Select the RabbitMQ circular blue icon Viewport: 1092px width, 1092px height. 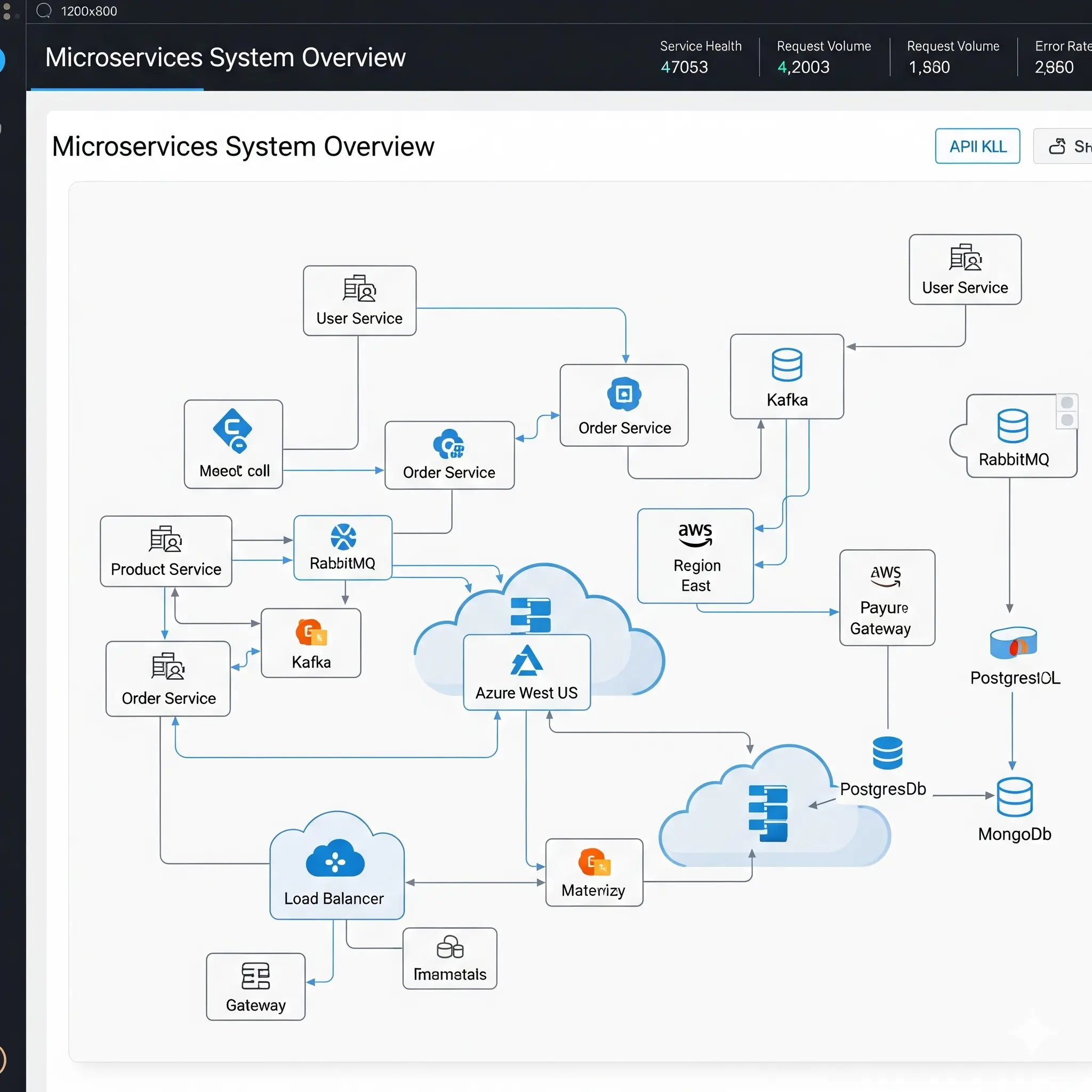pyautogui.click(x=343, y=537)
